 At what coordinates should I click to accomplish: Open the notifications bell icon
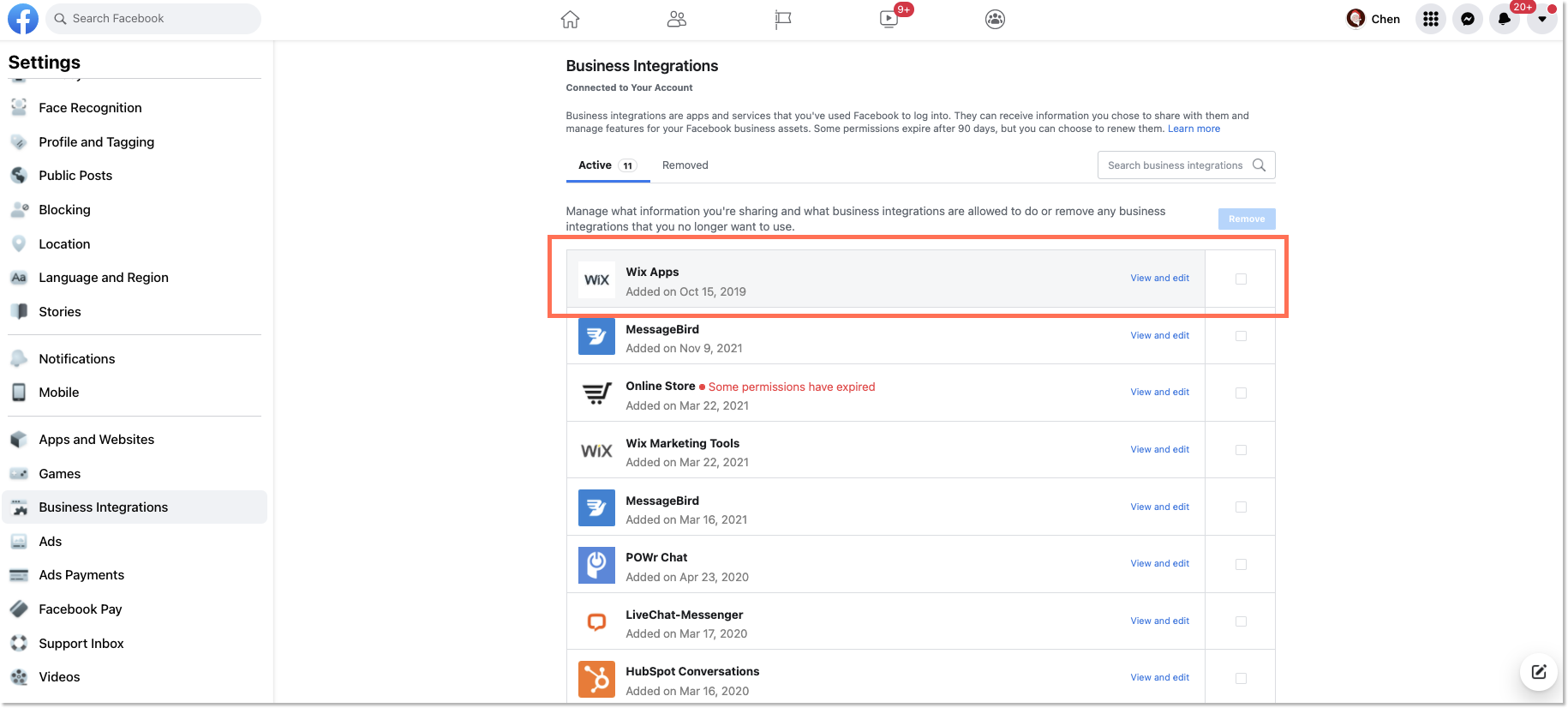tap(1505, 19)
